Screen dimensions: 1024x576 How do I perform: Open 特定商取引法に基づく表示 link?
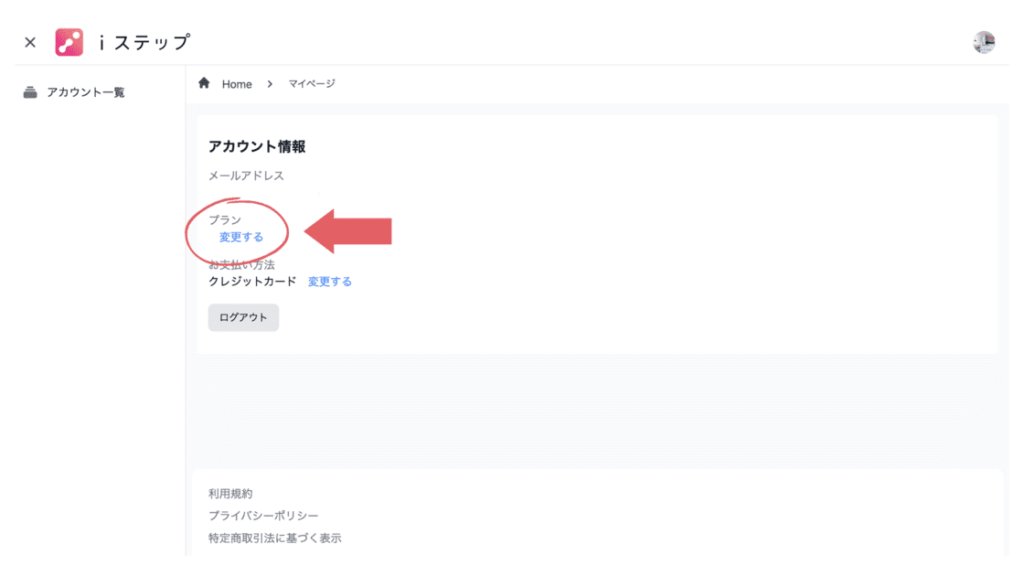click(x=275, y=538)
